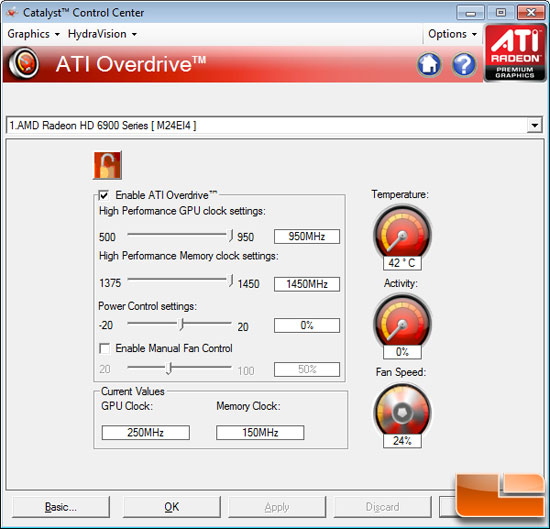
Task: Click the 250MHz current GPU clock value
Action: 146,433
